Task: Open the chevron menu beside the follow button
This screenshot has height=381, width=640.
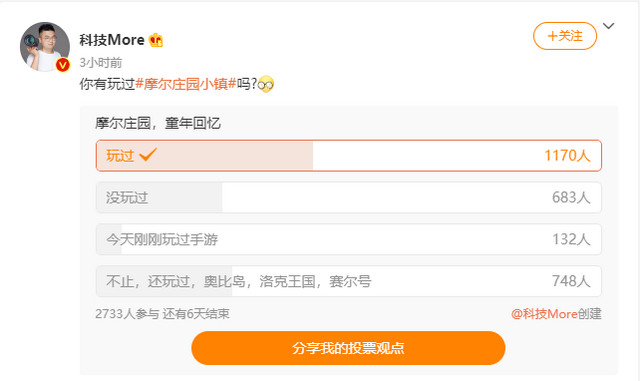Action: point(609,26)
